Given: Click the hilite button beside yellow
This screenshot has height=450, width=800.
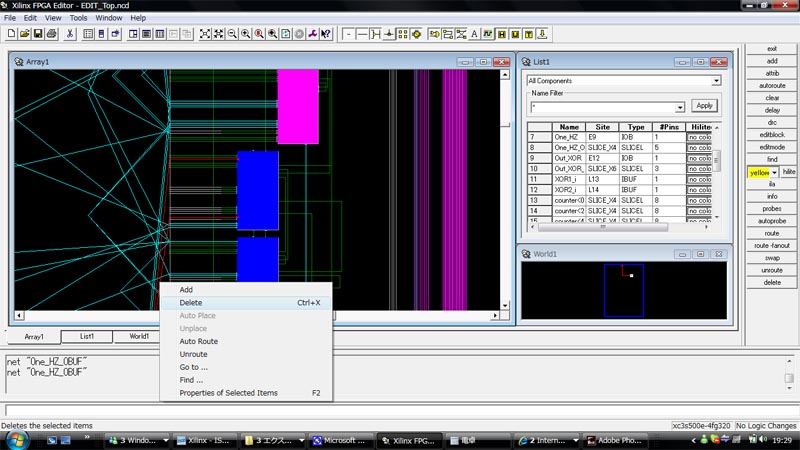Looking at the screenshot, I should (x=789, y=172).
